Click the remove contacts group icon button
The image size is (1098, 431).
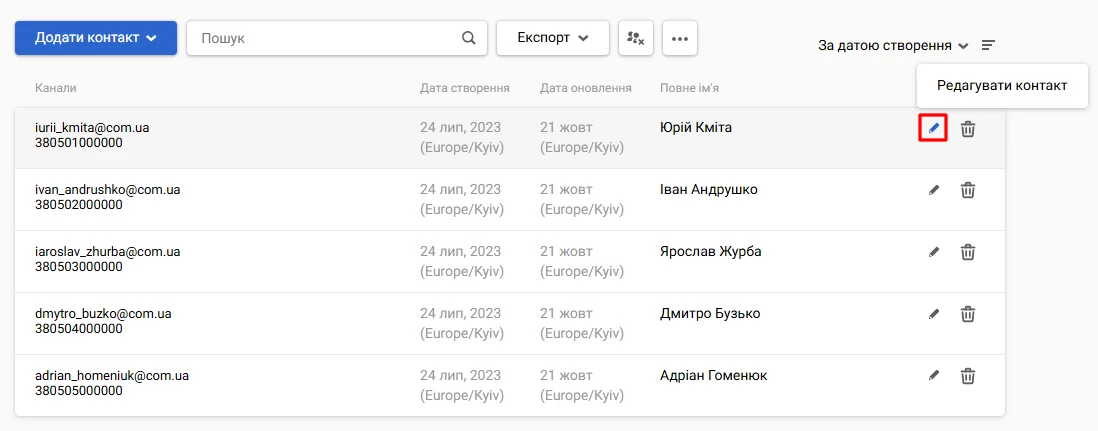point(636,38)
